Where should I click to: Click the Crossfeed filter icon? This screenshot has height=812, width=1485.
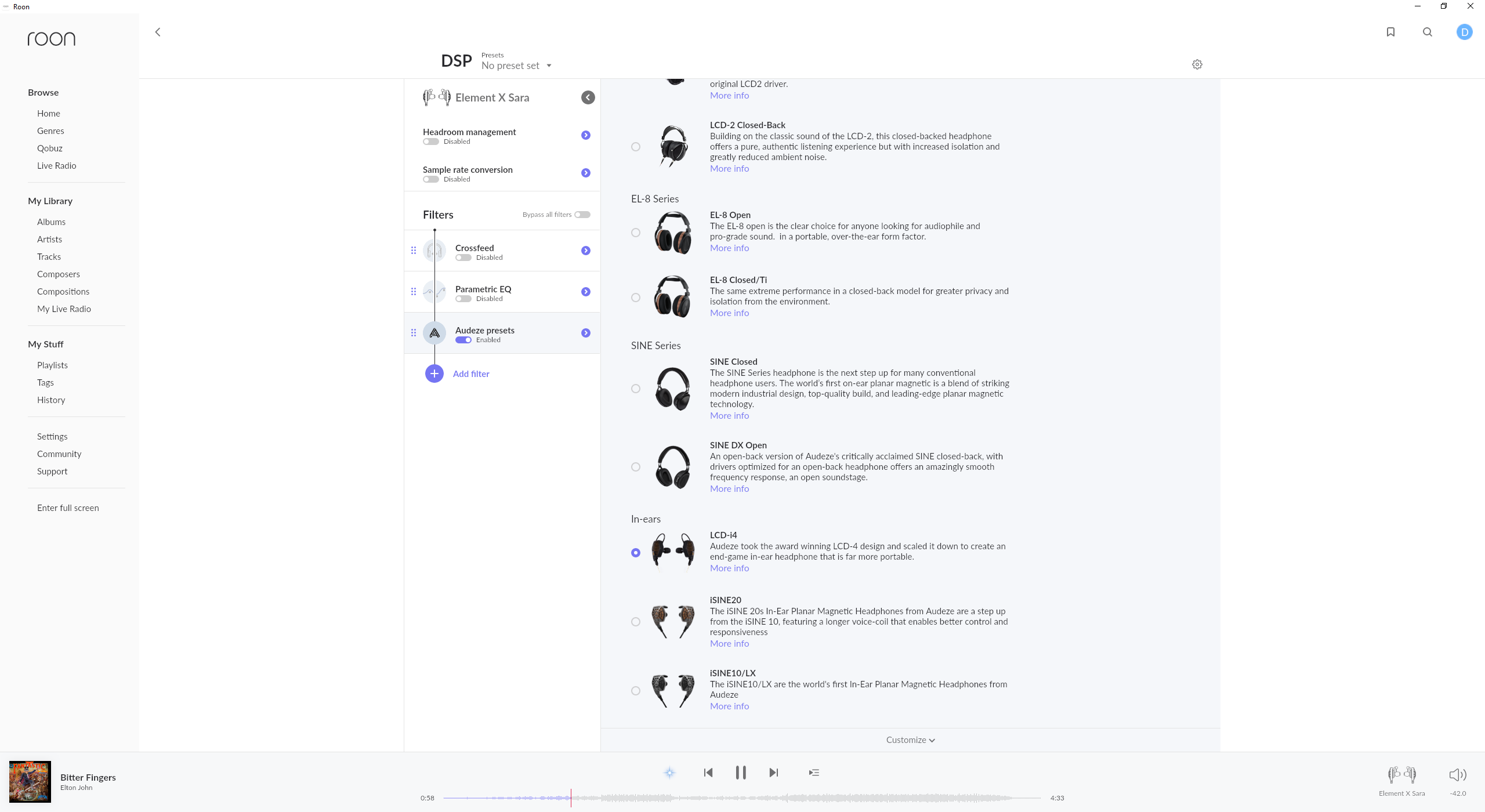[x=434, y=251]
